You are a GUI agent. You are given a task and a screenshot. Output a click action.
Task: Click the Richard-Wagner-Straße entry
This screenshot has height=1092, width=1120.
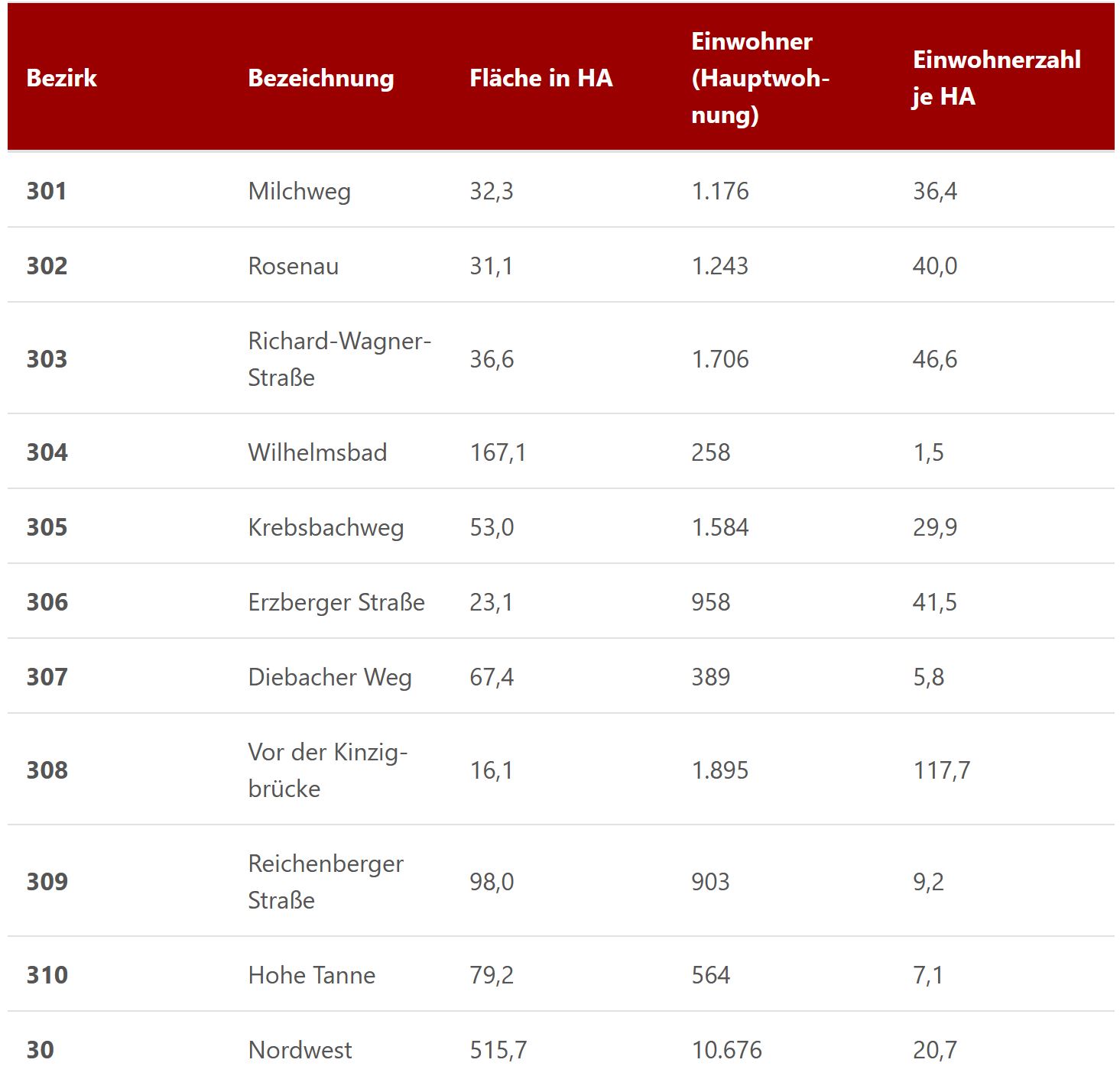tap(339, 359)
